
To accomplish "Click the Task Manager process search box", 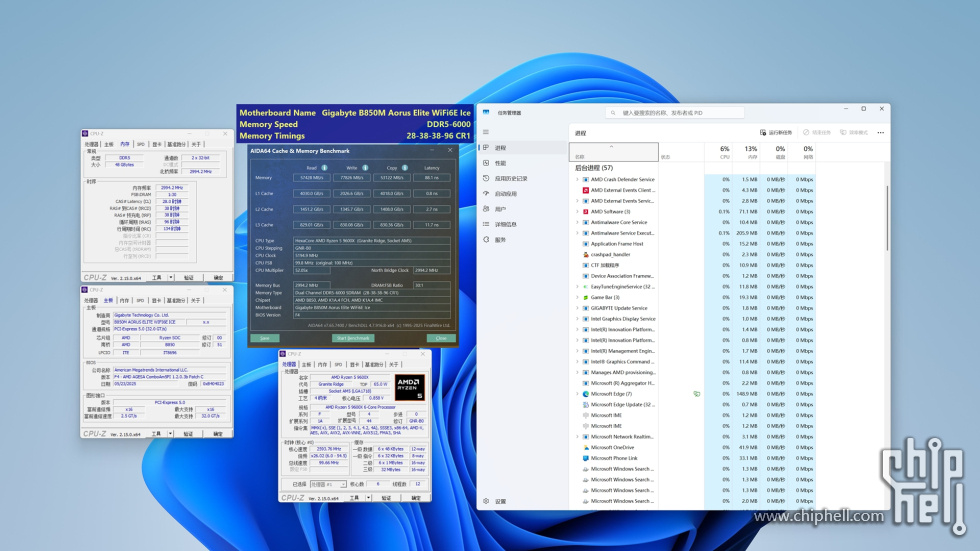I will pyautogui.click(x=675, y=113).
